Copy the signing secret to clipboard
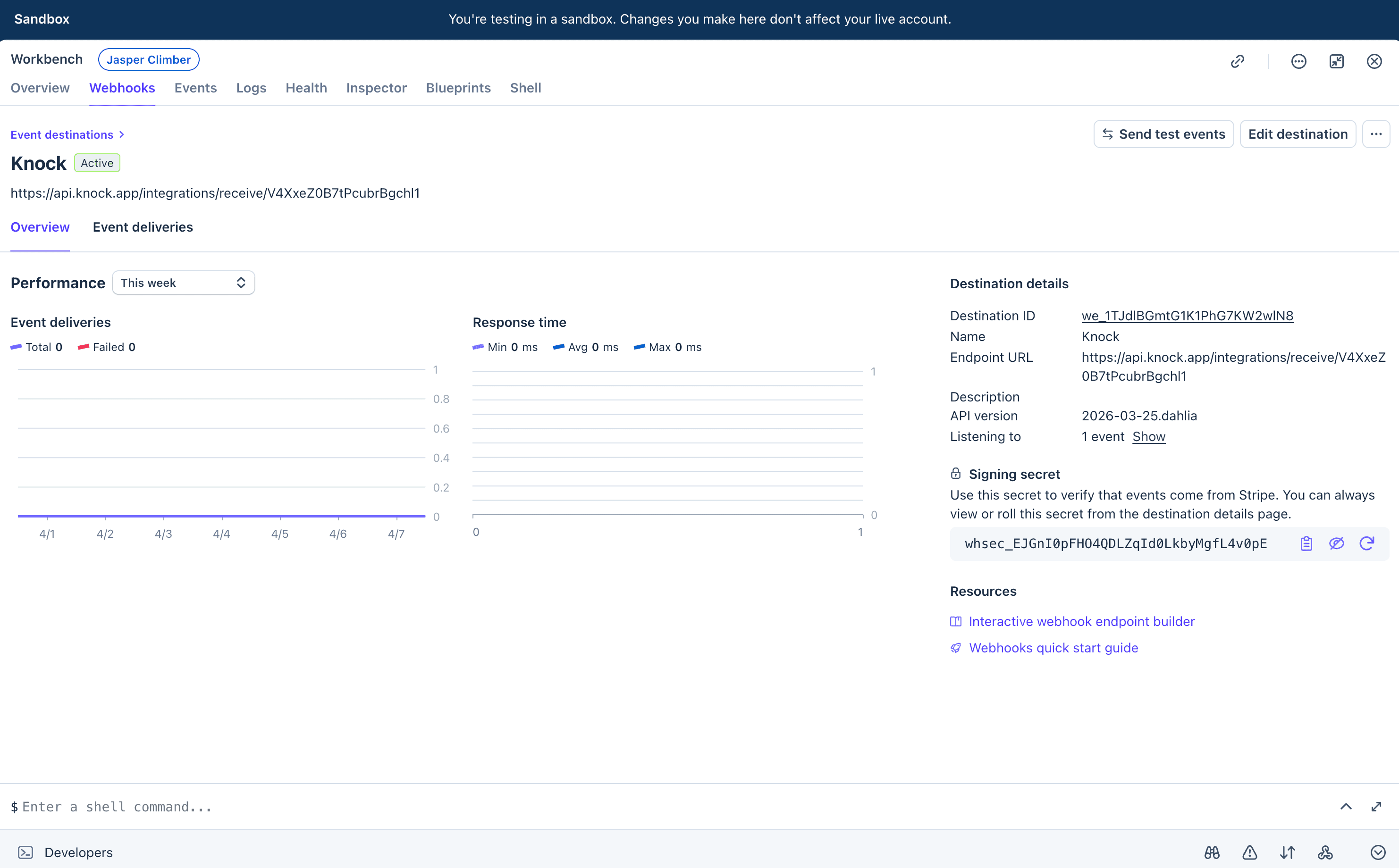The width and height of the screenshot is (1399, 868). (1306, 543)
